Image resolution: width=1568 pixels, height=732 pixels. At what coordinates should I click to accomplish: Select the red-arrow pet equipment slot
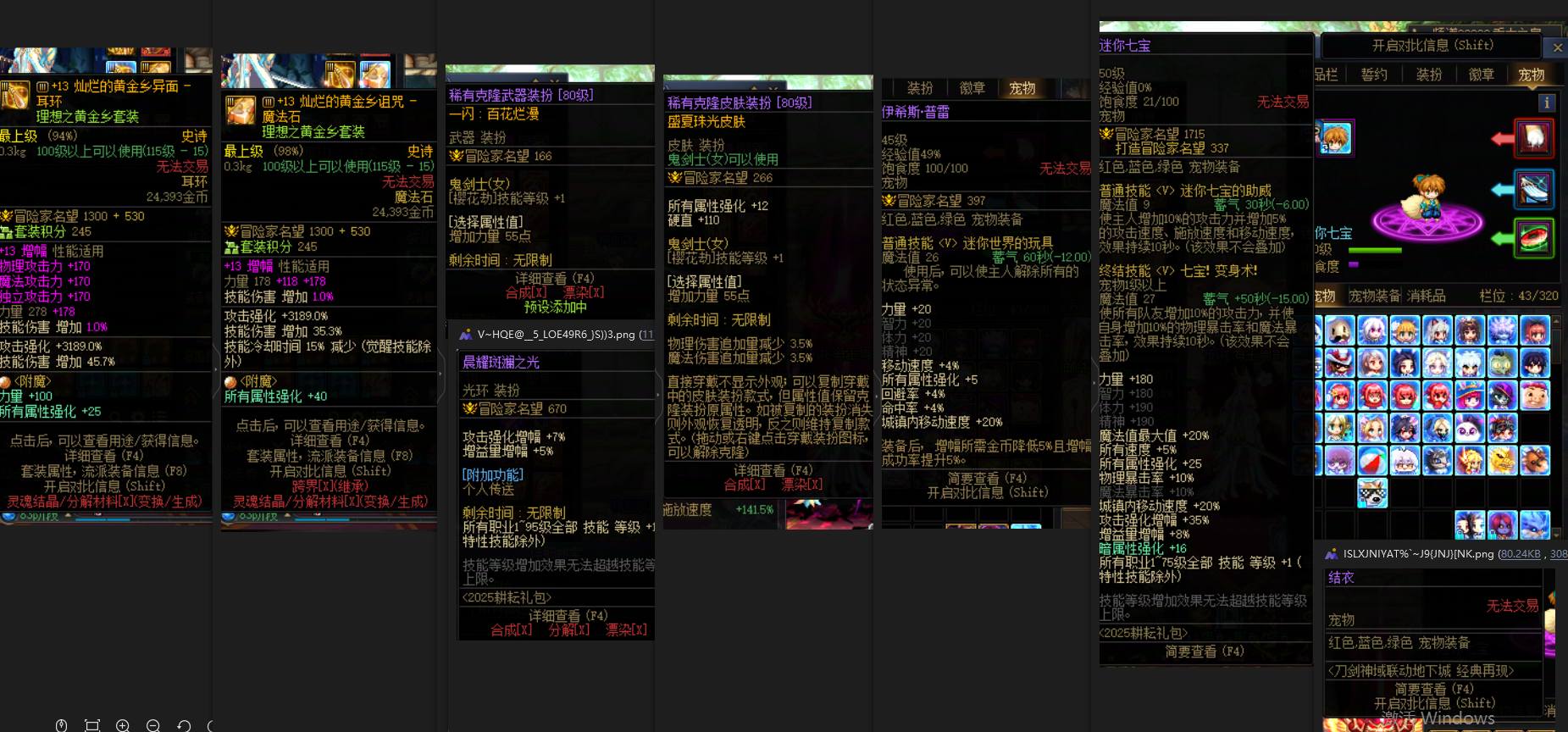tap(1534, 138)
